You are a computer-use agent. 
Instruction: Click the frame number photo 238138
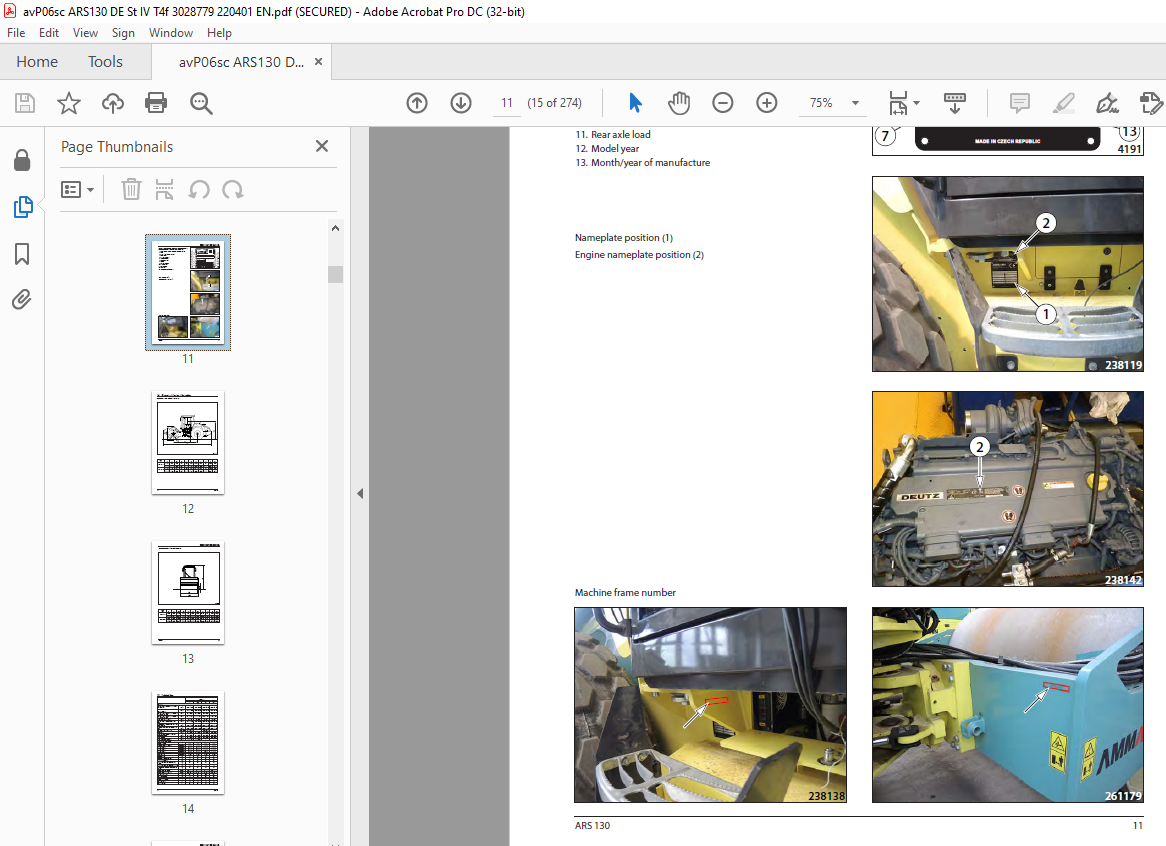coord(710,705)
